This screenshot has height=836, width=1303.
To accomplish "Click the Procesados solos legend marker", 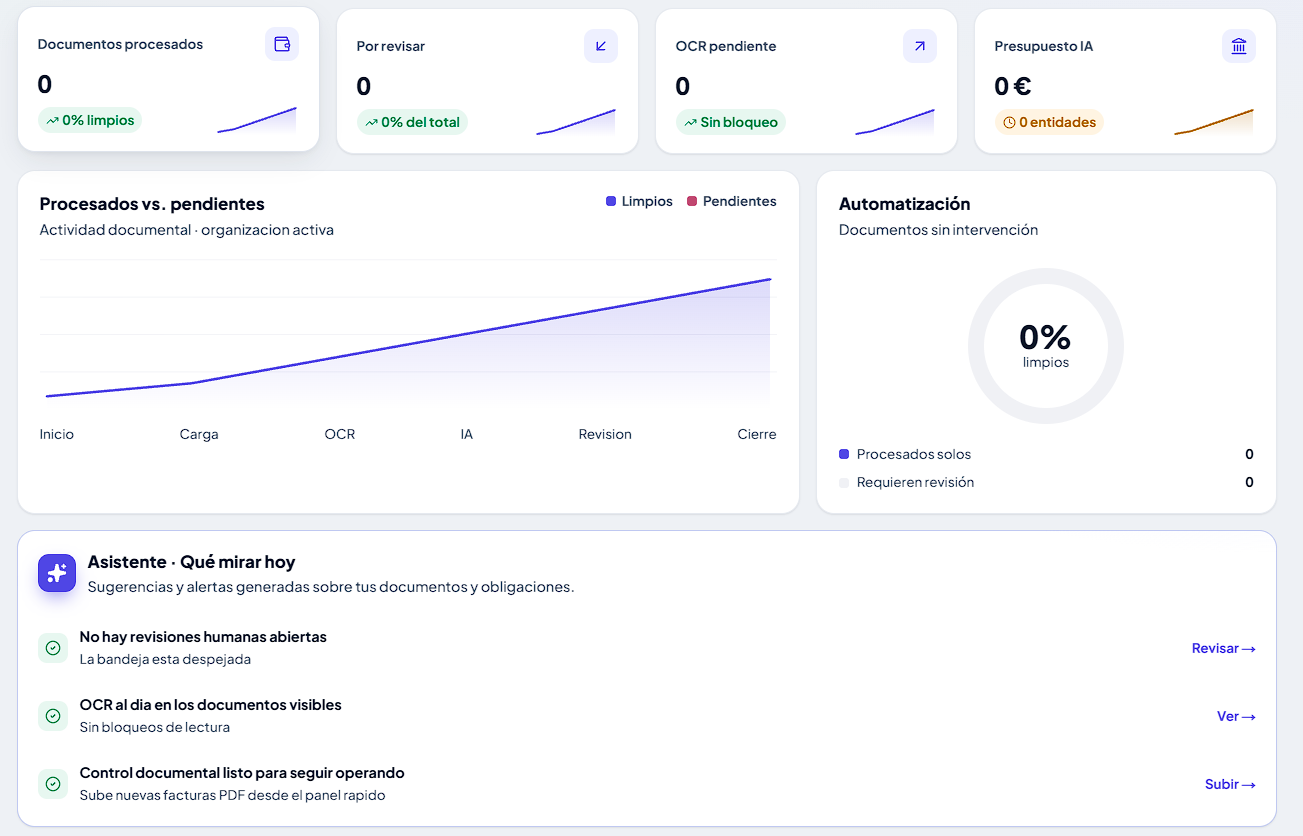I will [844, 454].
